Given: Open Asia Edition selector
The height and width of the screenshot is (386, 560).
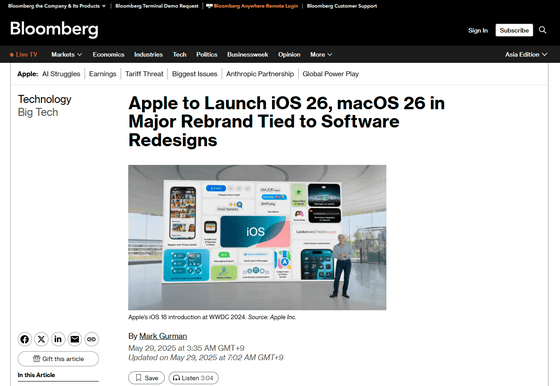Looking at the screenshot, I should [x=526, y=55].
